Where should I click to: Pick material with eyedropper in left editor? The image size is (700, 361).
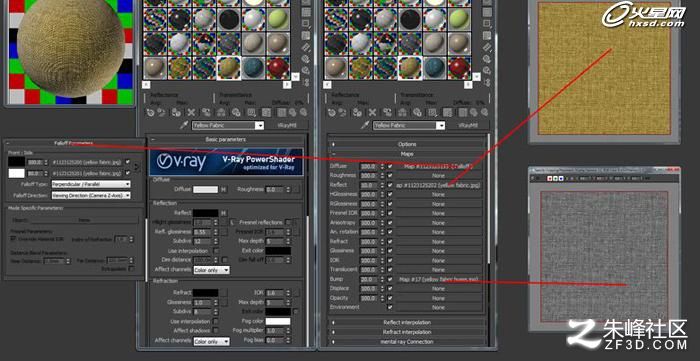(184, 125)
